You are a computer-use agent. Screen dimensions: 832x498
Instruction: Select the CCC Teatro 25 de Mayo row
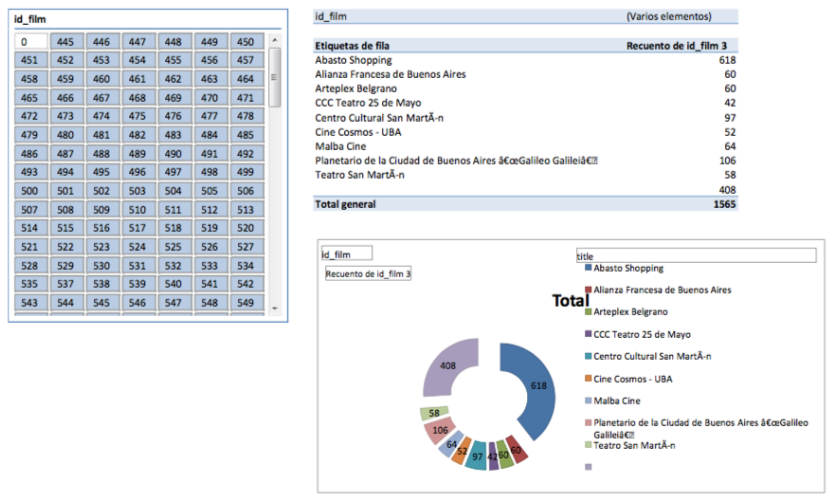pyautogui.click(x=525, y=103)
